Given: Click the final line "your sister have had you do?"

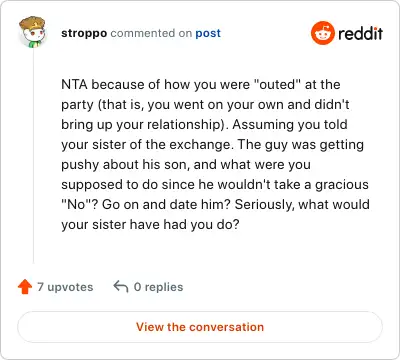Looking at the screenshot, I should point(150,225).
